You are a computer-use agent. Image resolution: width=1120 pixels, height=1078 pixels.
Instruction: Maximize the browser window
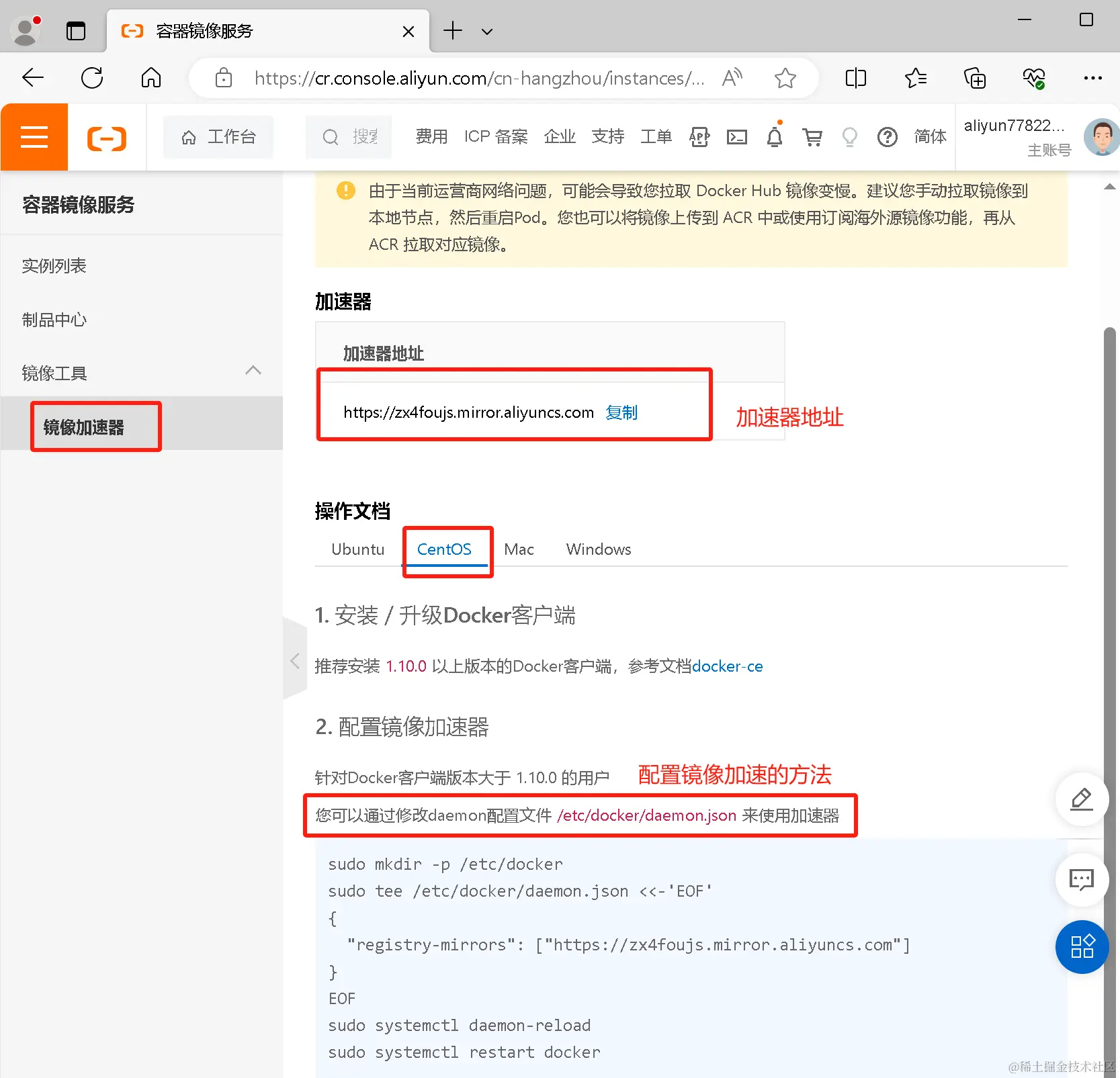coord(1086,19)
